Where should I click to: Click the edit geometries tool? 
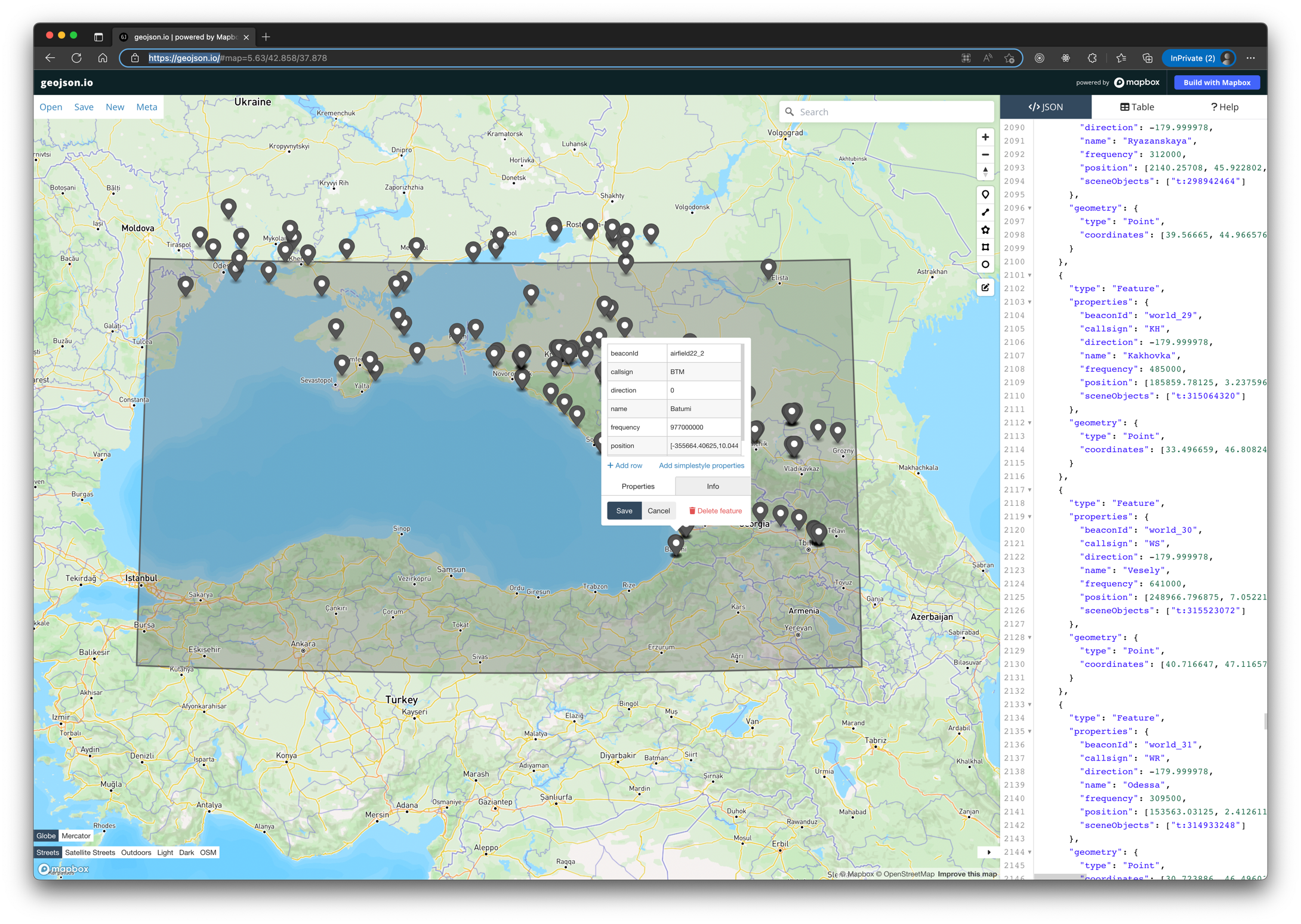[985, 288]
